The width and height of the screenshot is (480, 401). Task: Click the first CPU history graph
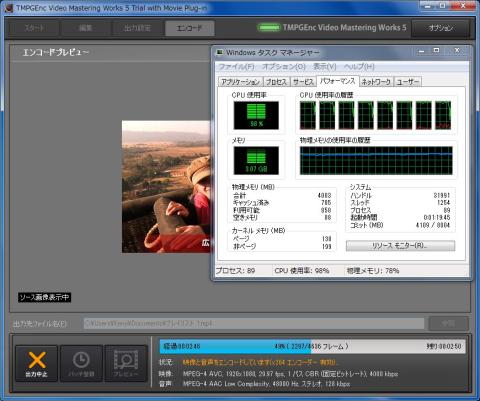click(308, 115)
